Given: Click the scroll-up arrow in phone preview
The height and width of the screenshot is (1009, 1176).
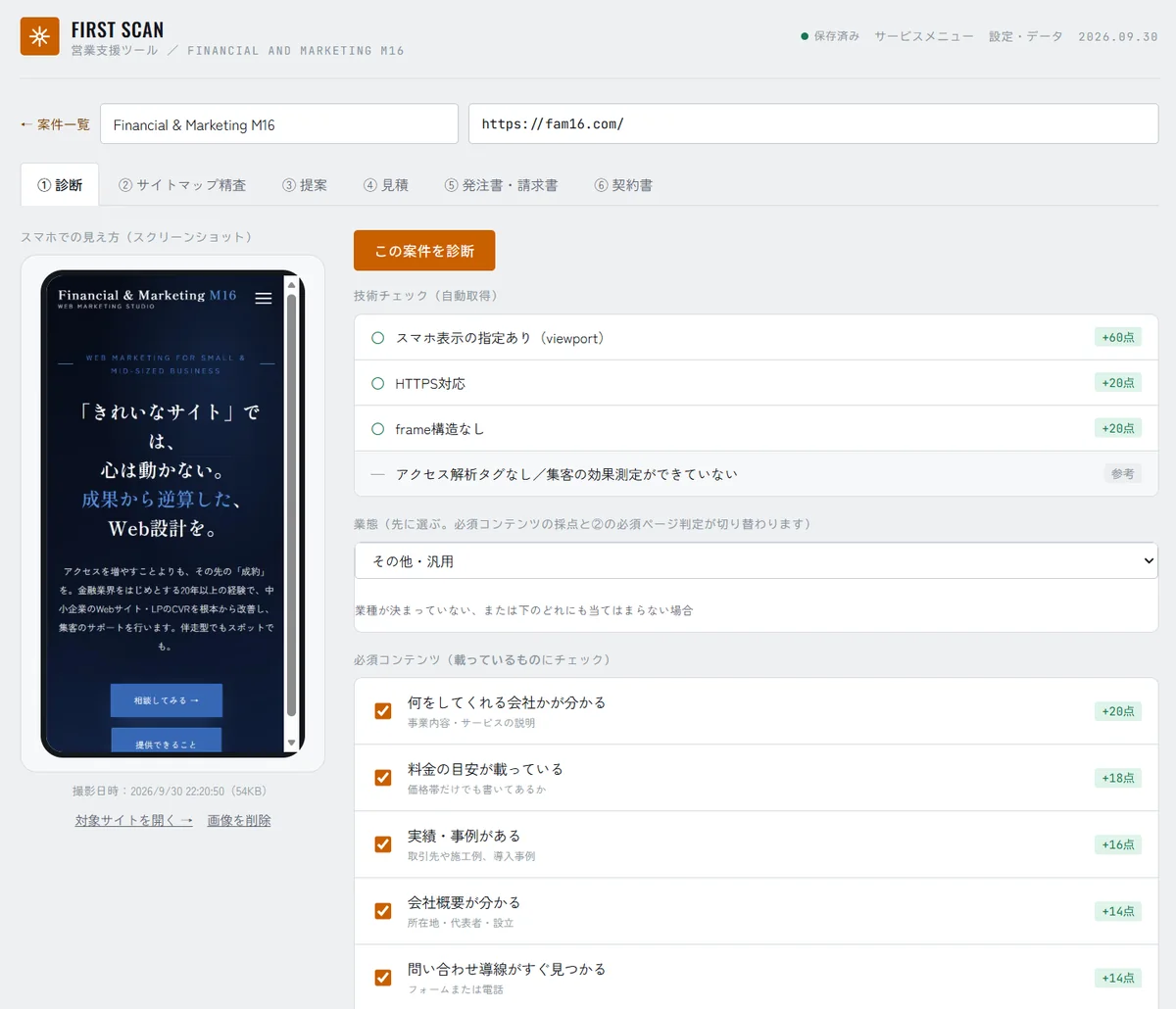Looking at the screenshot, I should (x=290, y=284).
